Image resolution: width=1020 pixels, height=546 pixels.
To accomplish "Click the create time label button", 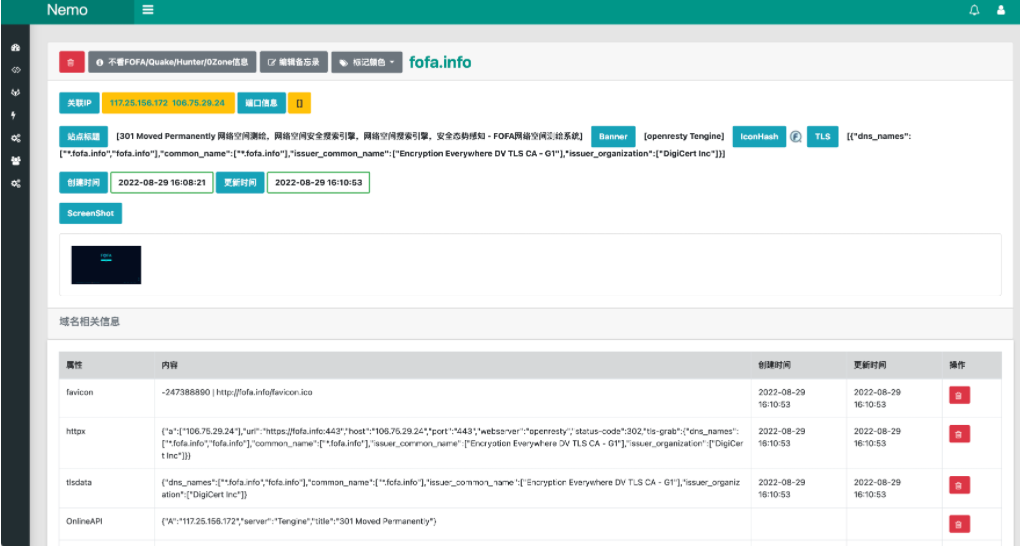I will click(83, 182).
